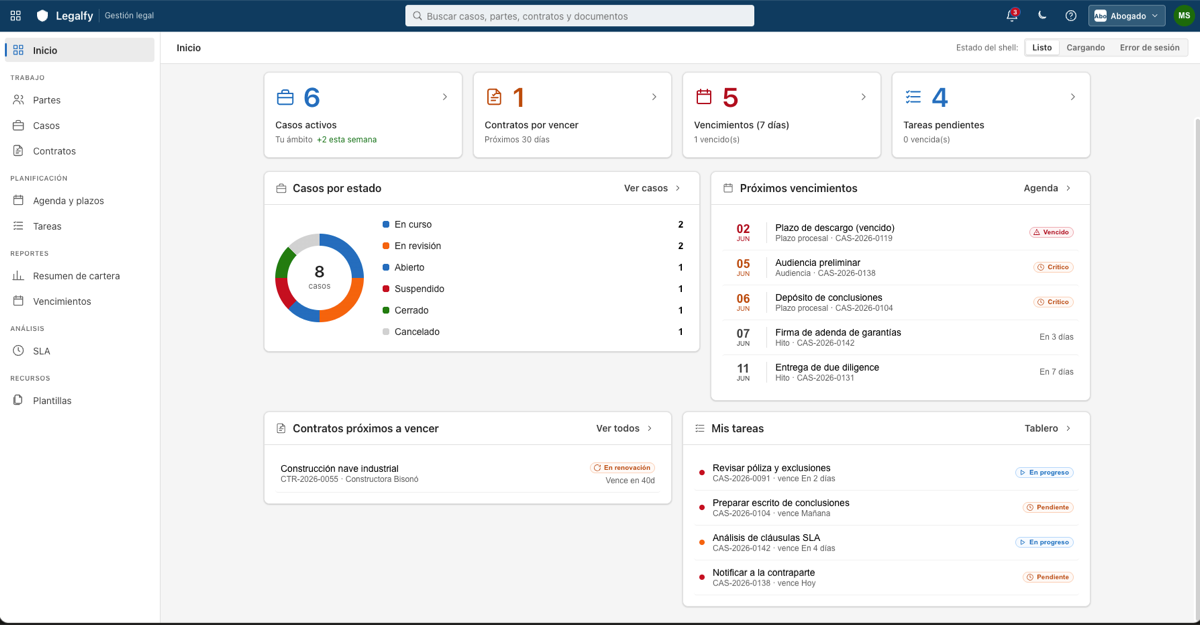Click the briefcase icon in Casos activos card

click(x=285, y=97)
